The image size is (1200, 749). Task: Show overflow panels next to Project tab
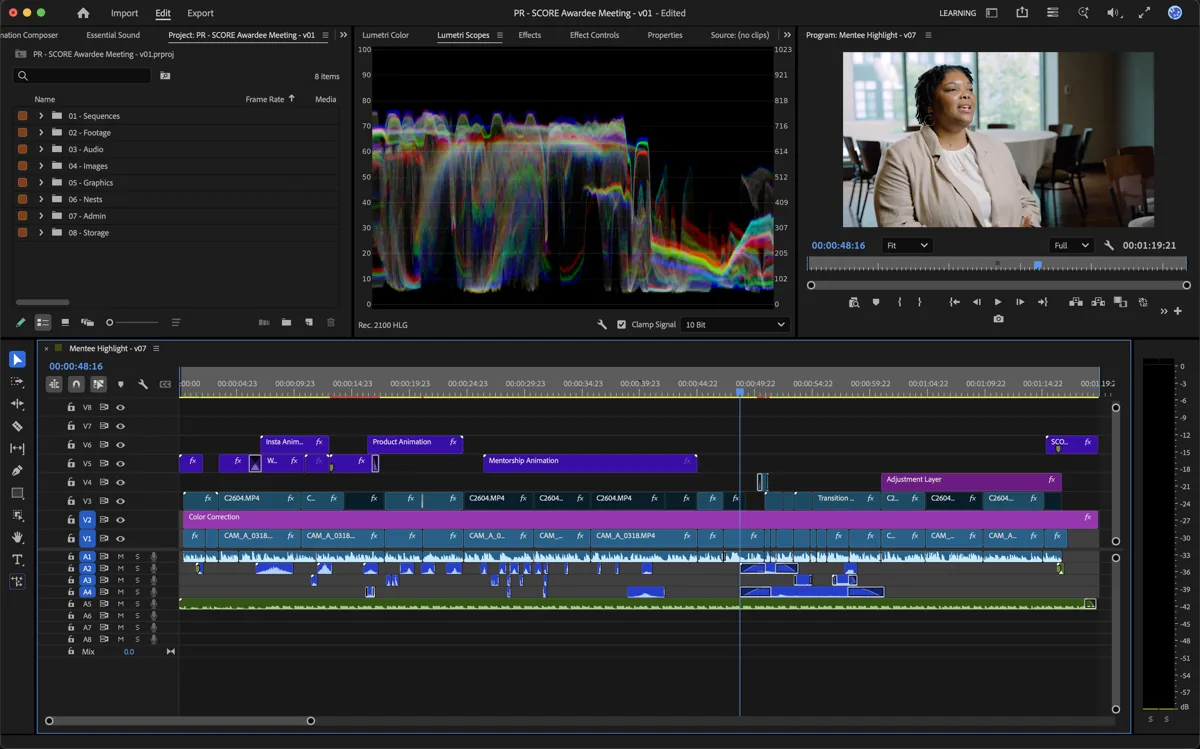[343, 35]
